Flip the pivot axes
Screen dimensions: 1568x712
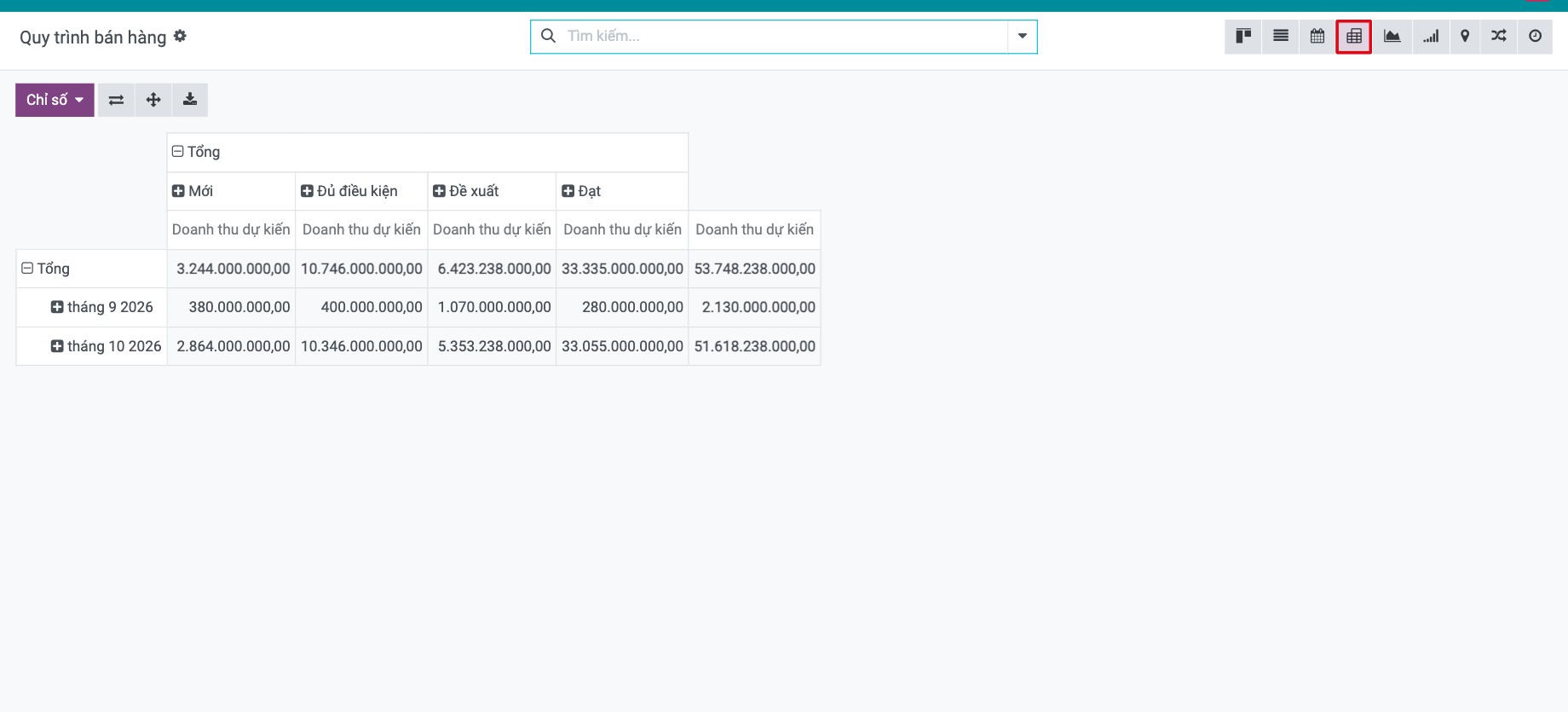(117, 100)
